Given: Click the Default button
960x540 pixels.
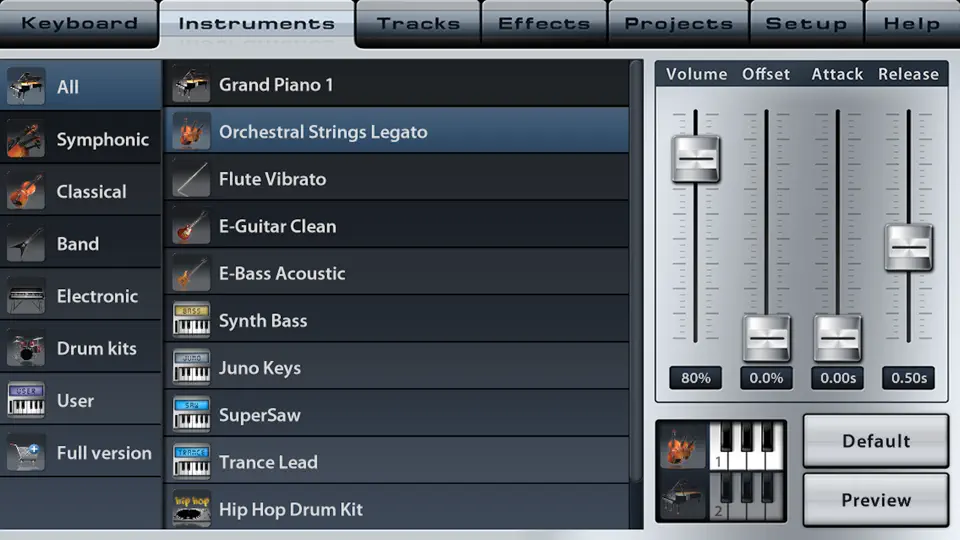Looking at the screenshot, I should point(876,441).
